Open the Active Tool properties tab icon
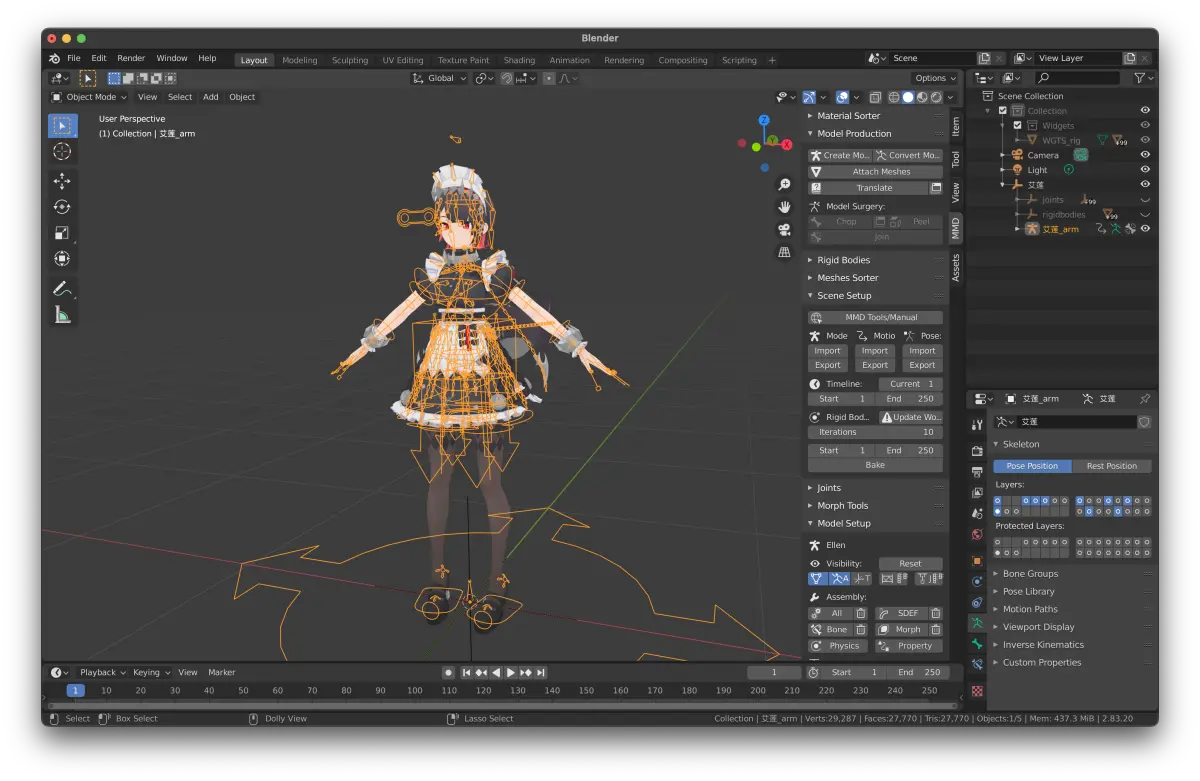 coord(977,425)
